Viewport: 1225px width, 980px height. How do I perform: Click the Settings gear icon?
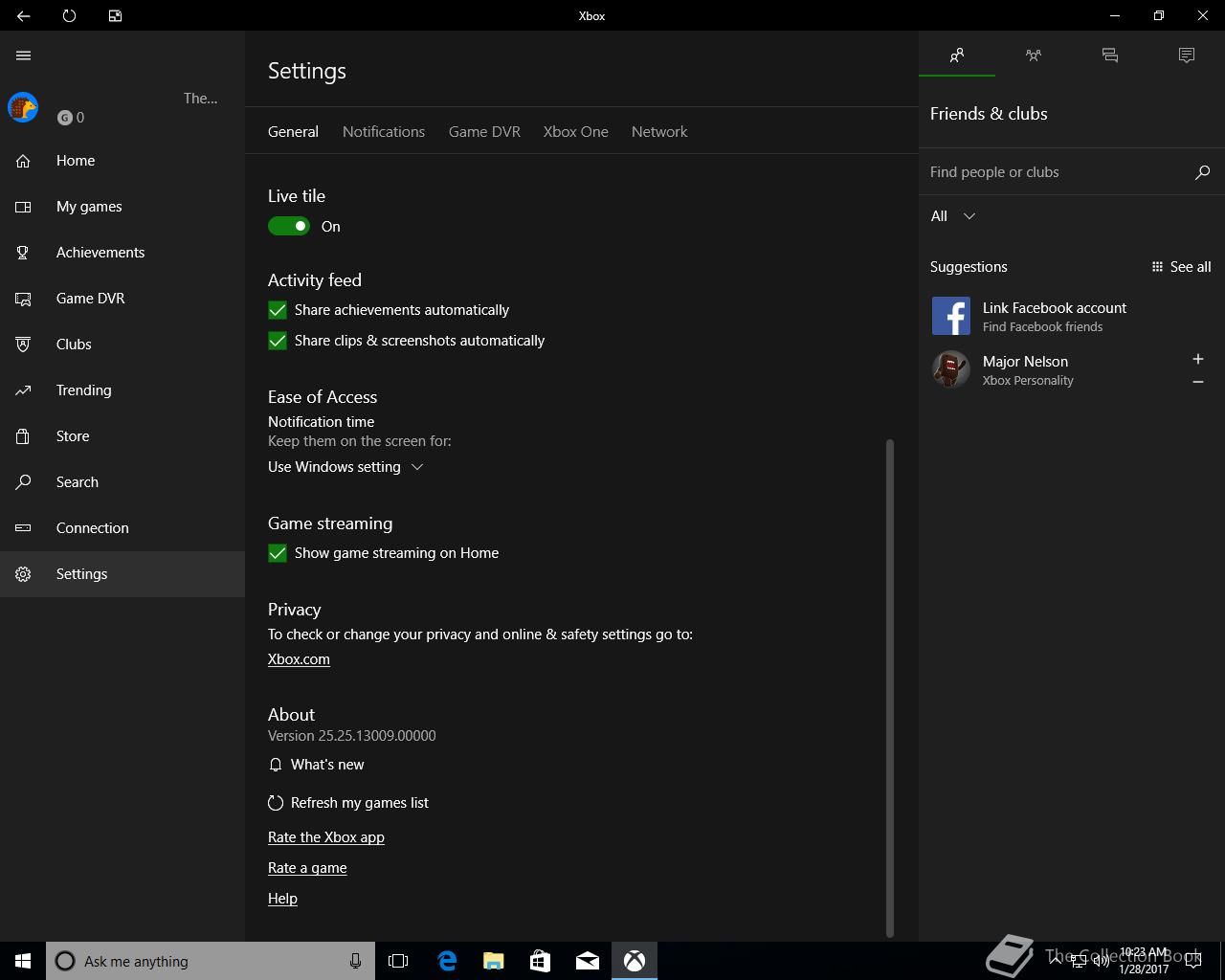click(x=23, y=574)
